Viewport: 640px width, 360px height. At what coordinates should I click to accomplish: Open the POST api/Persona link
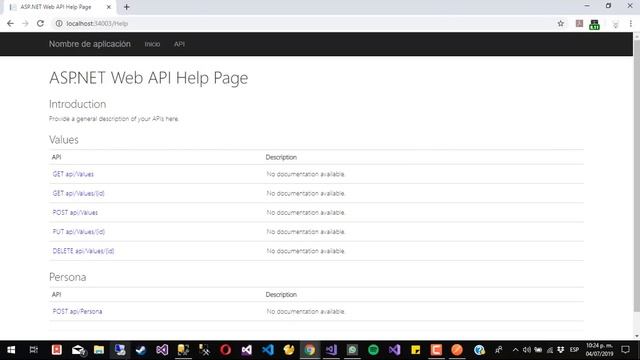pos(77,311)
